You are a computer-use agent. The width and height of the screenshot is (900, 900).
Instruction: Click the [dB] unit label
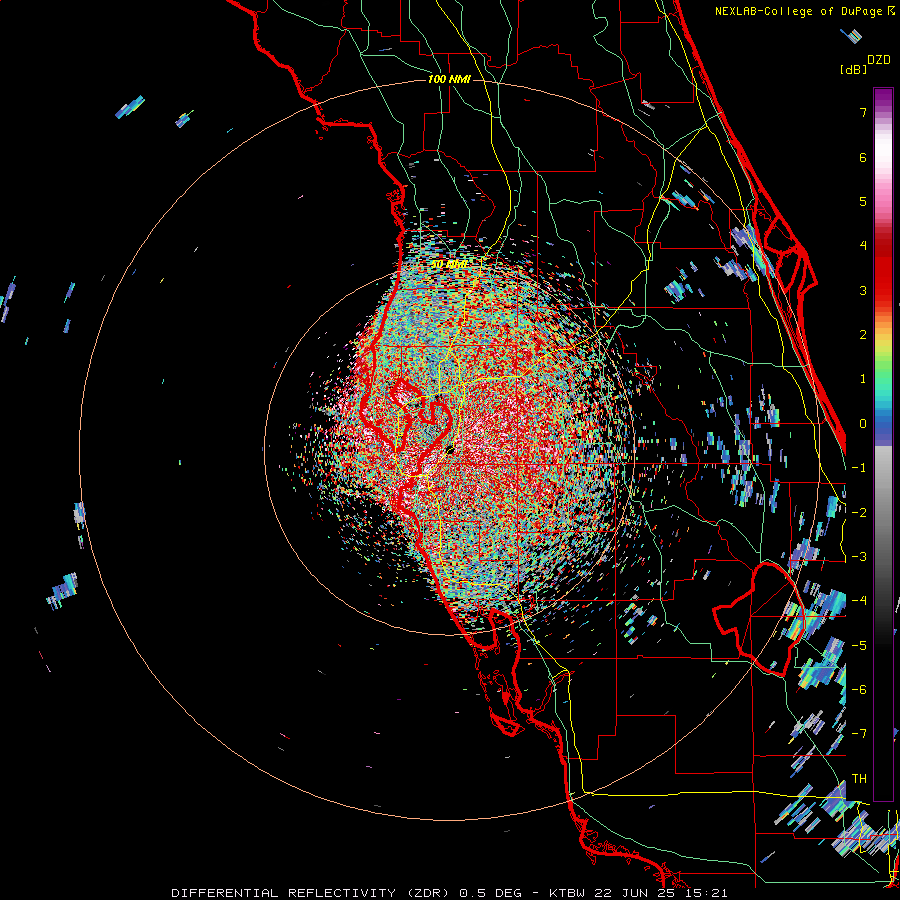853,69
